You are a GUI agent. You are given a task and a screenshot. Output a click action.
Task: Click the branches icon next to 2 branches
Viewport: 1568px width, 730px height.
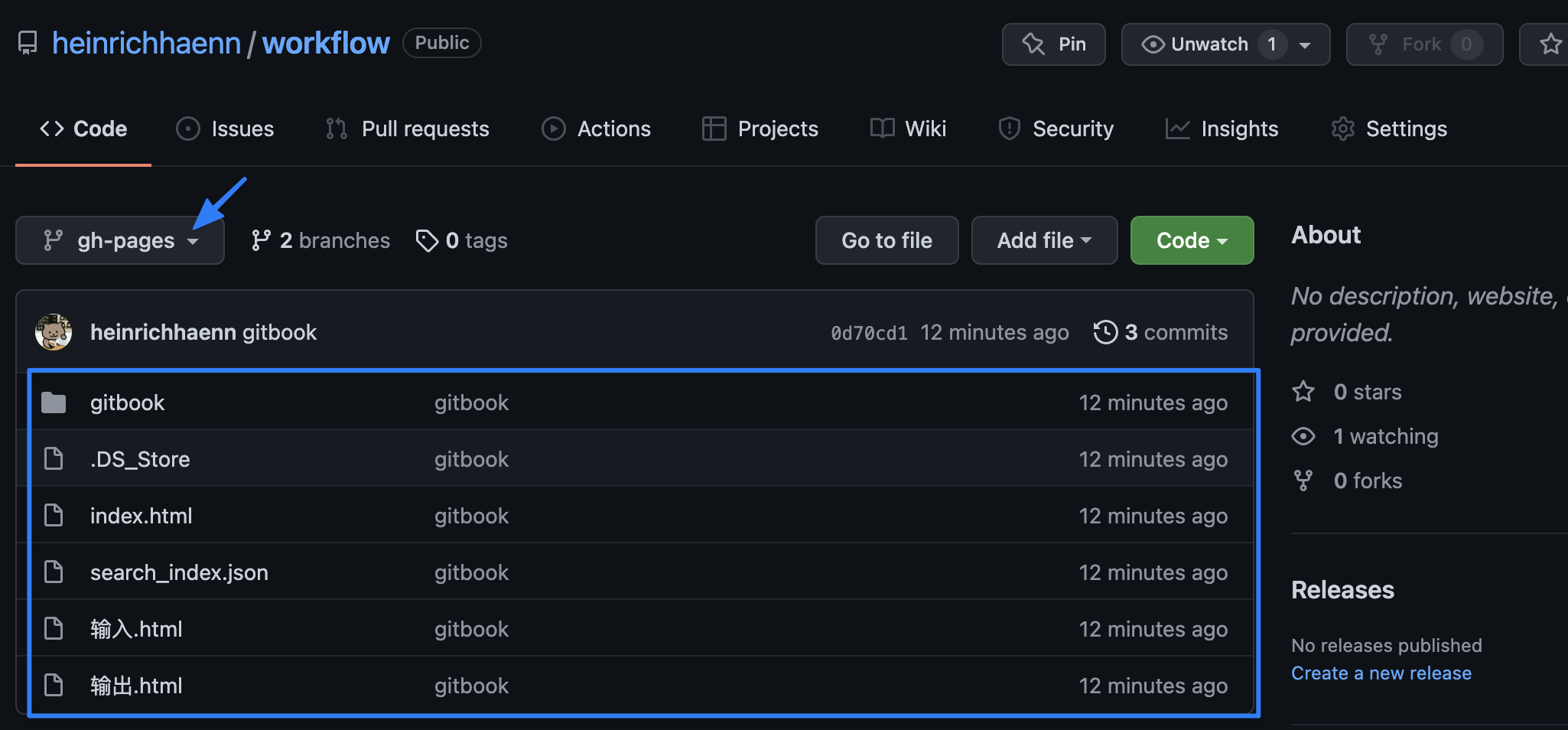(261, 240)
